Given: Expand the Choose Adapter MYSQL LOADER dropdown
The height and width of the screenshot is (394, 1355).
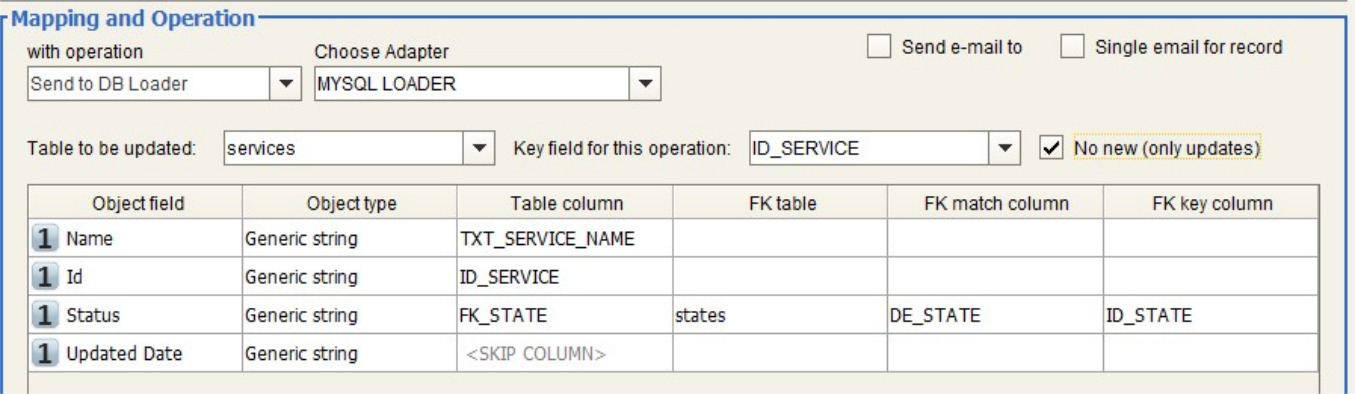Looking at the screenshot, I should click(x=645, y=84).
